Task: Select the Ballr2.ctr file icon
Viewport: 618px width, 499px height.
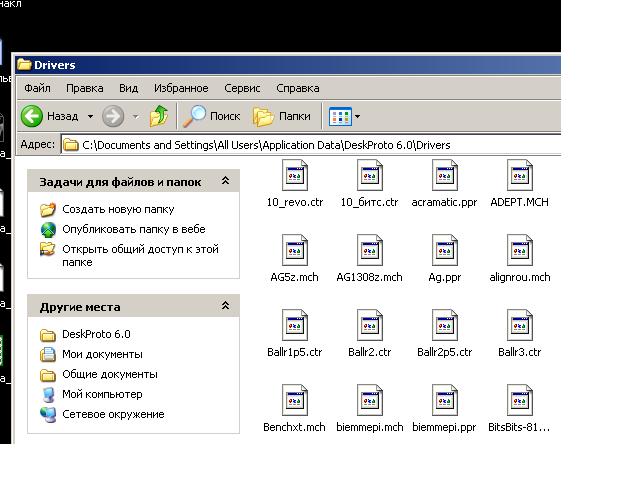Action: 369,326
